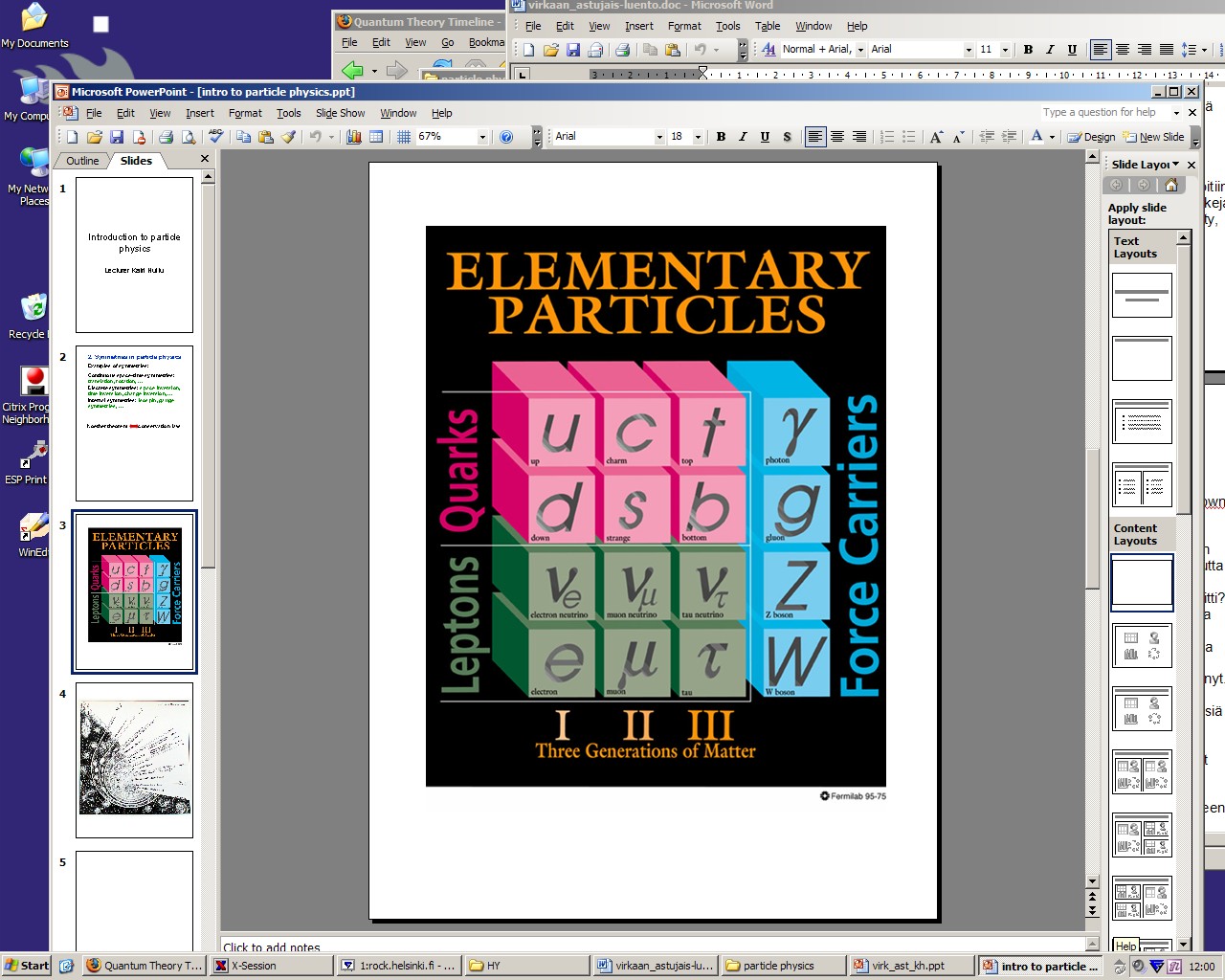Screen dimensions: 1225x980
Task: Decrease indent in PowerPoint toolbar
Action: tap(987, 137)
